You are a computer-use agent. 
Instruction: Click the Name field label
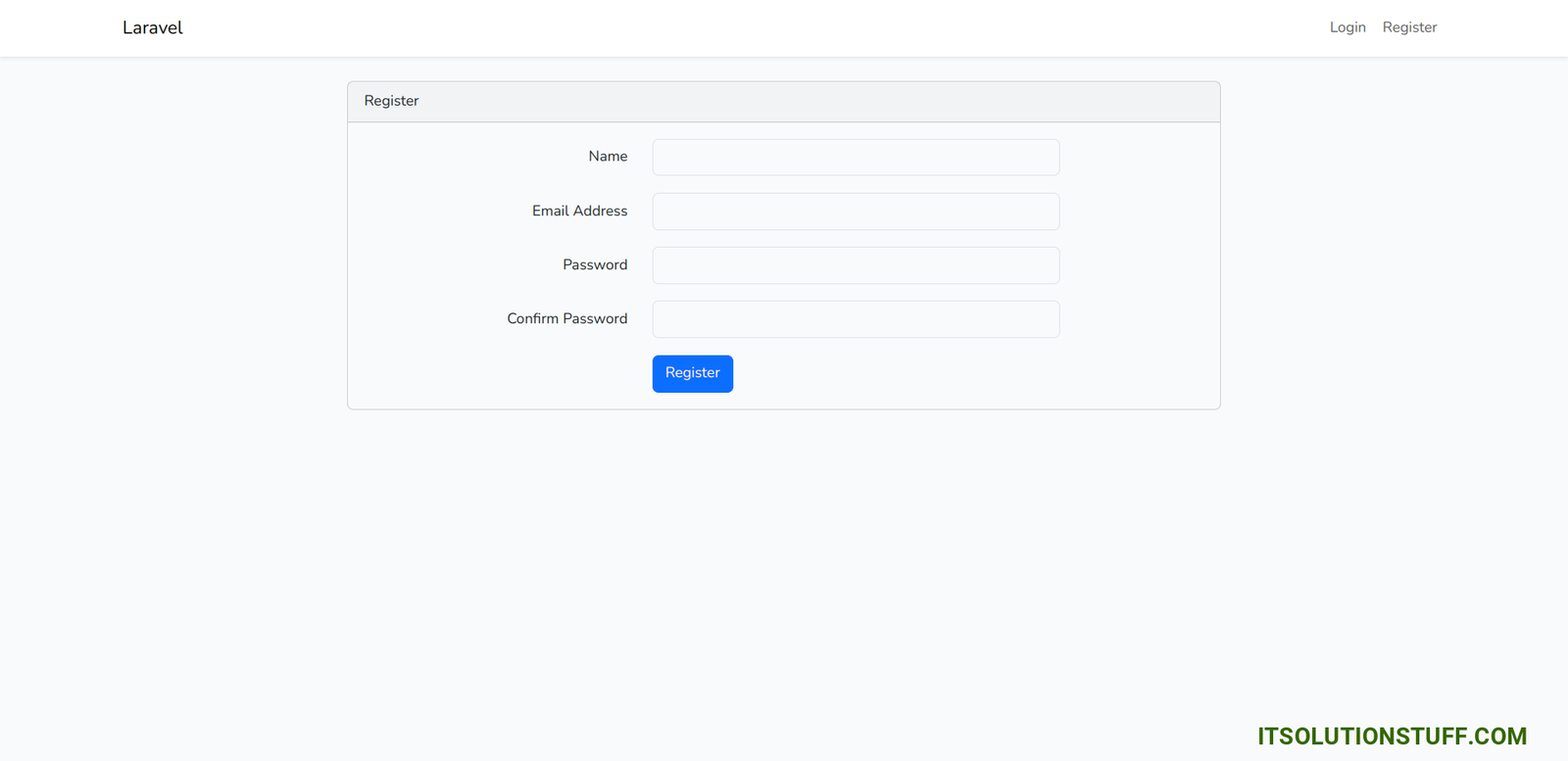608,156
